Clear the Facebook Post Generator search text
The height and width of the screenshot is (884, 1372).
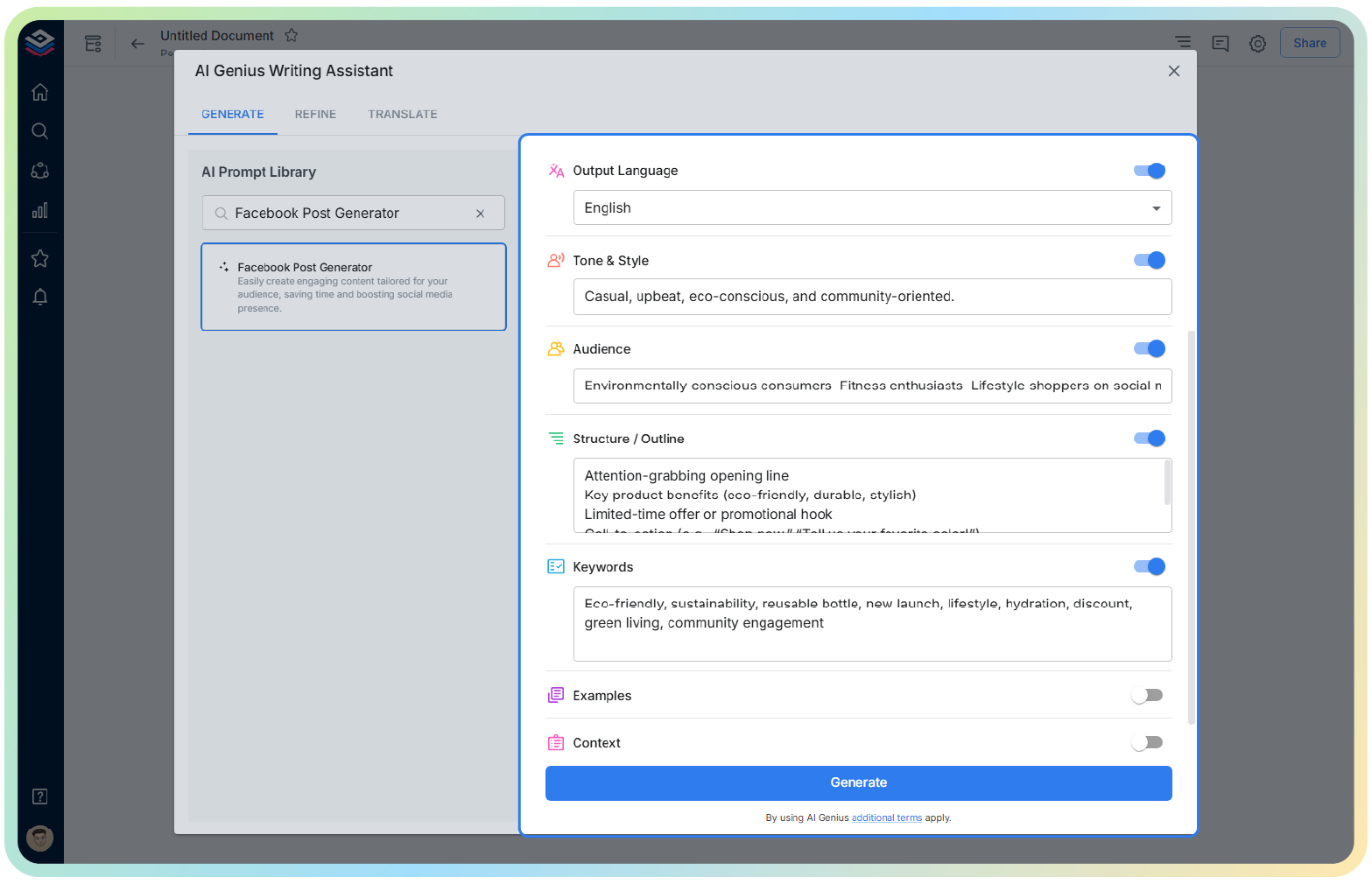coord(480,214)
